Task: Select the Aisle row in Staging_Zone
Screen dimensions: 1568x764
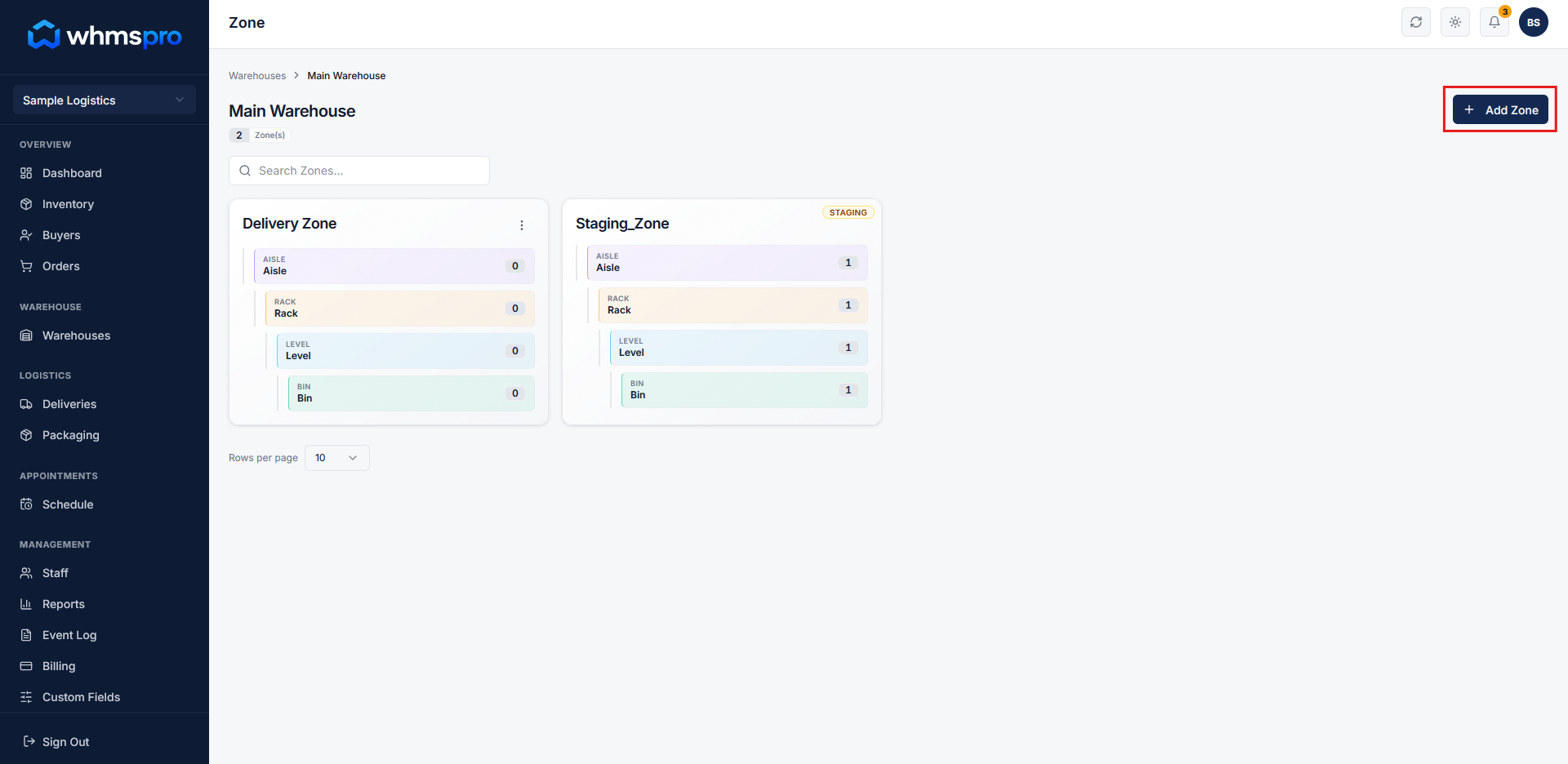Action: coord(728,263)
